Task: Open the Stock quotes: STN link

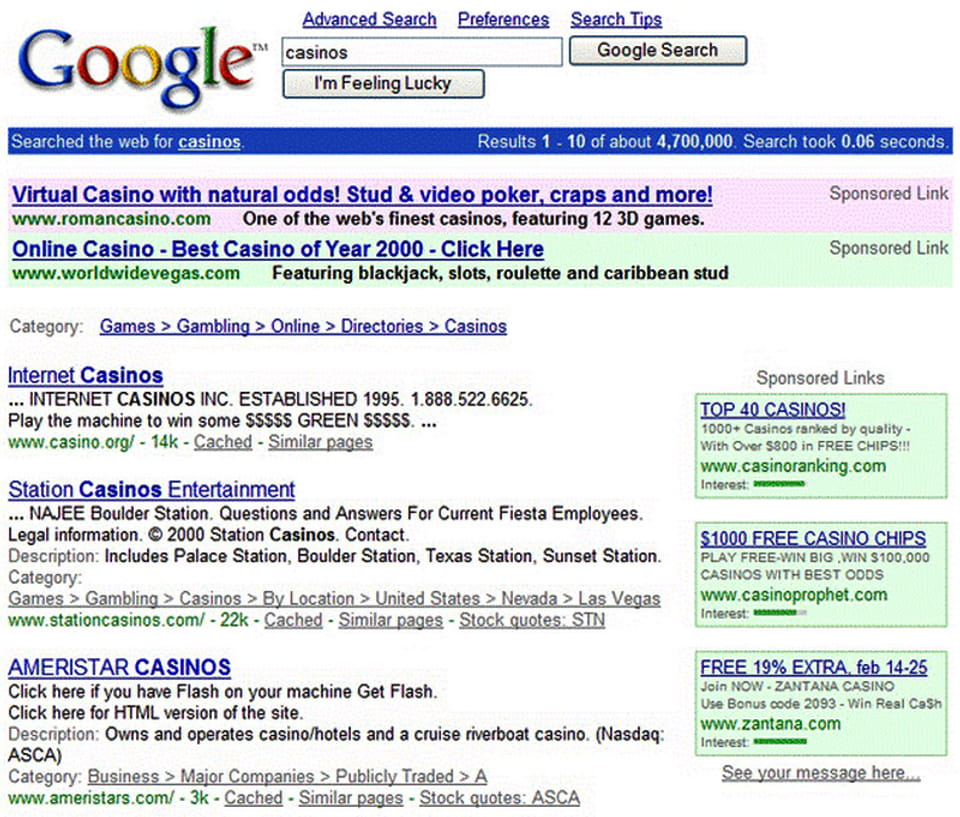Action: coord(532,620)
